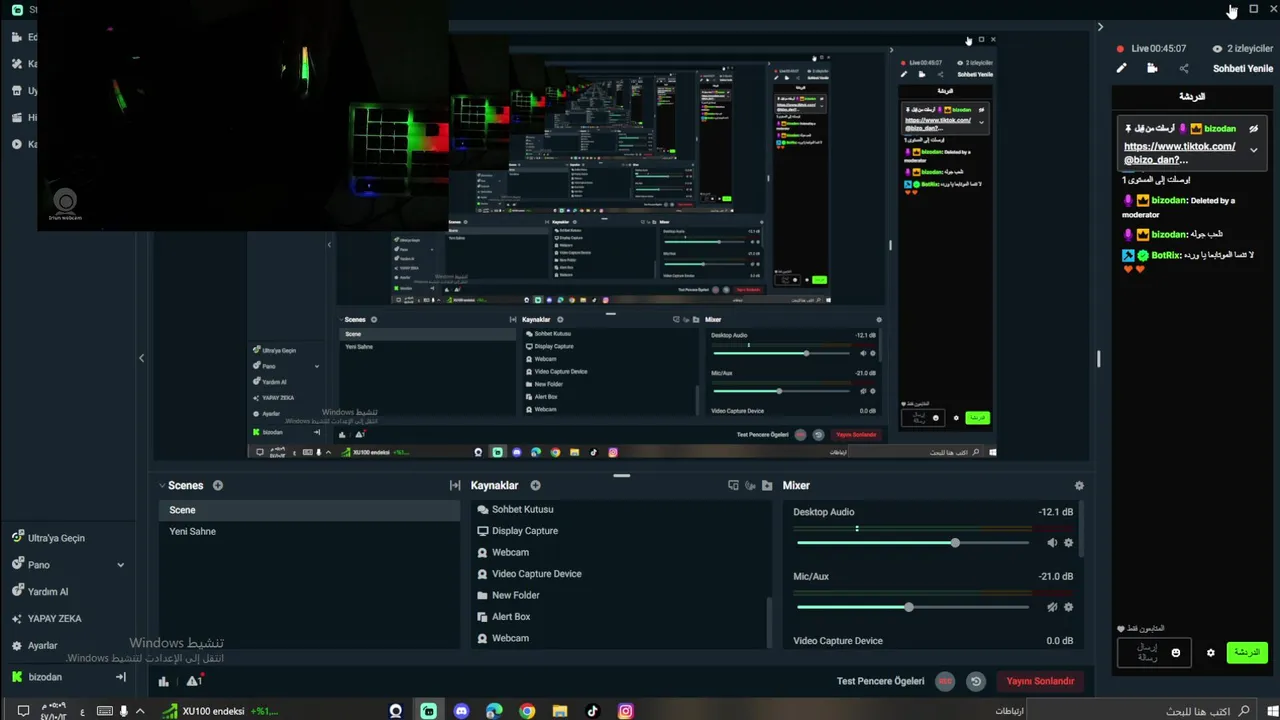1280x720 pixels.
Task: Adjust the Mic/Aux volume slider
Action: pyautogui.click(x=913, y=607)
